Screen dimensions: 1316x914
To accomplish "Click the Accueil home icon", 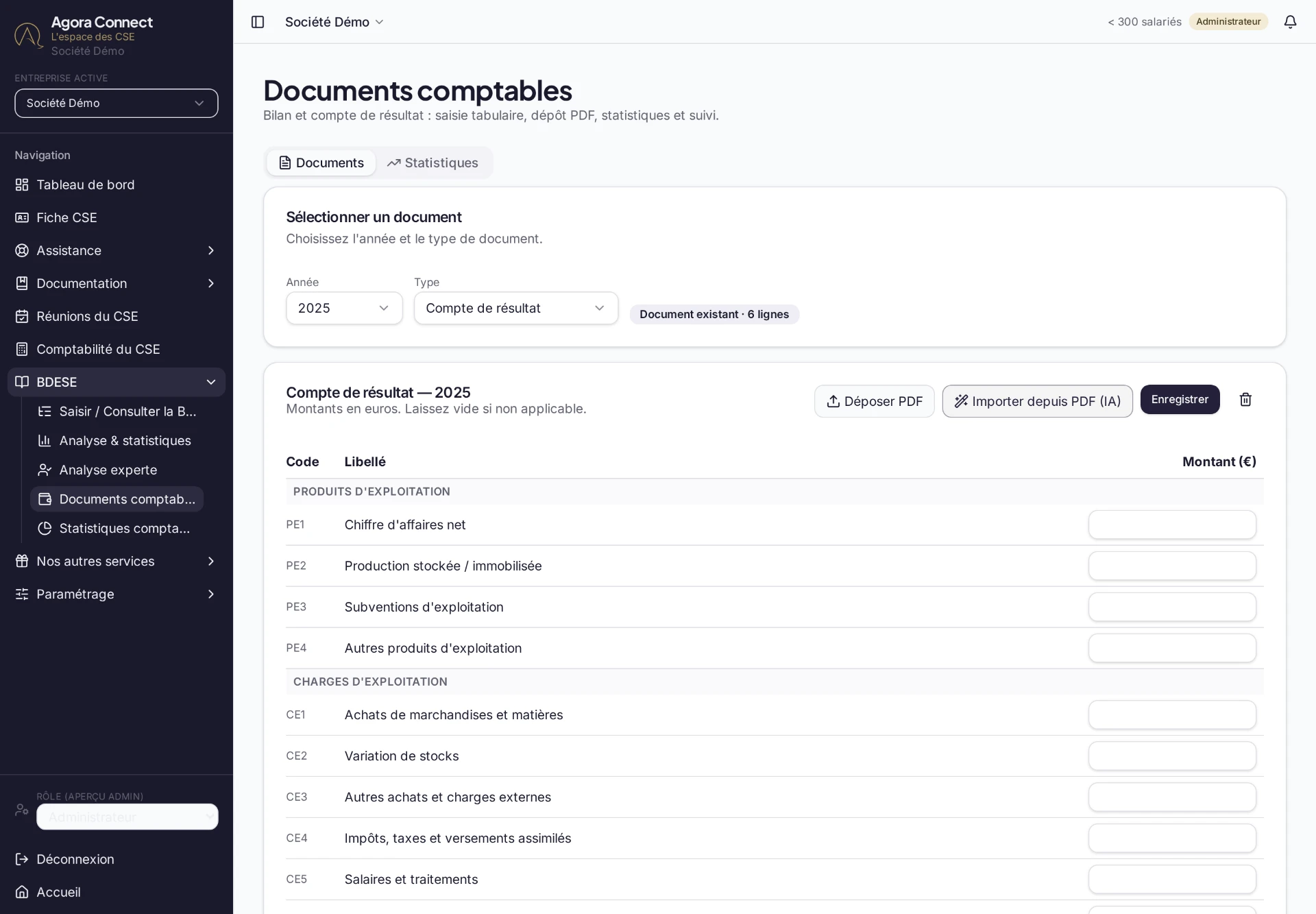I will click(x=22, y=892).
